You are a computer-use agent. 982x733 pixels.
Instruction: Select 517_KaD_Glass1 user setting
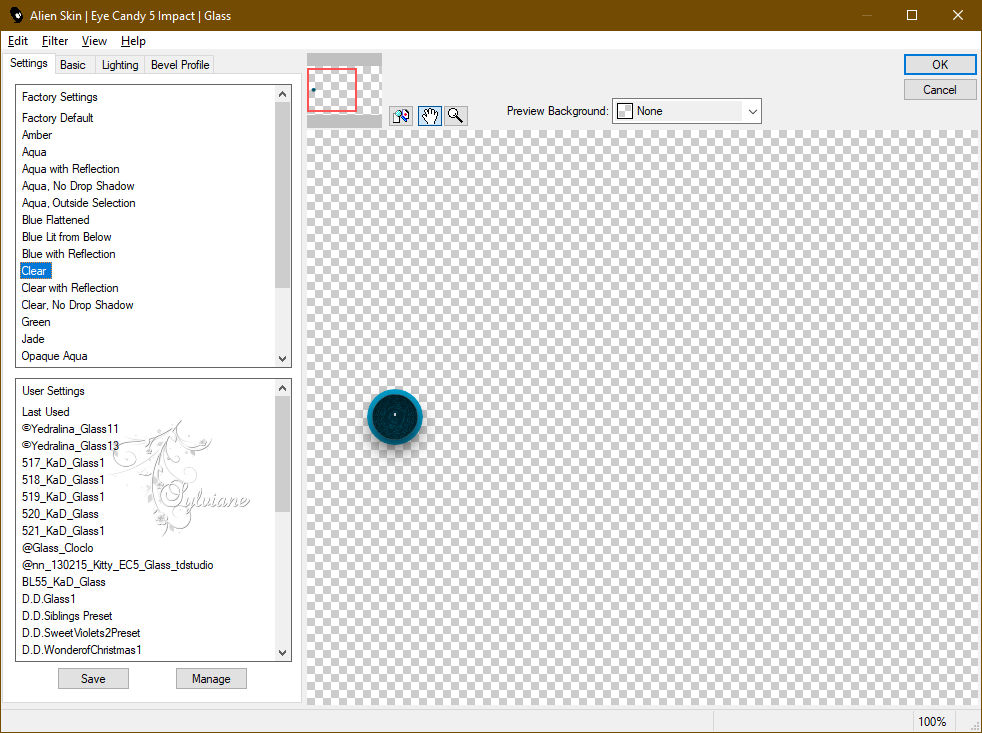point(63,462)
